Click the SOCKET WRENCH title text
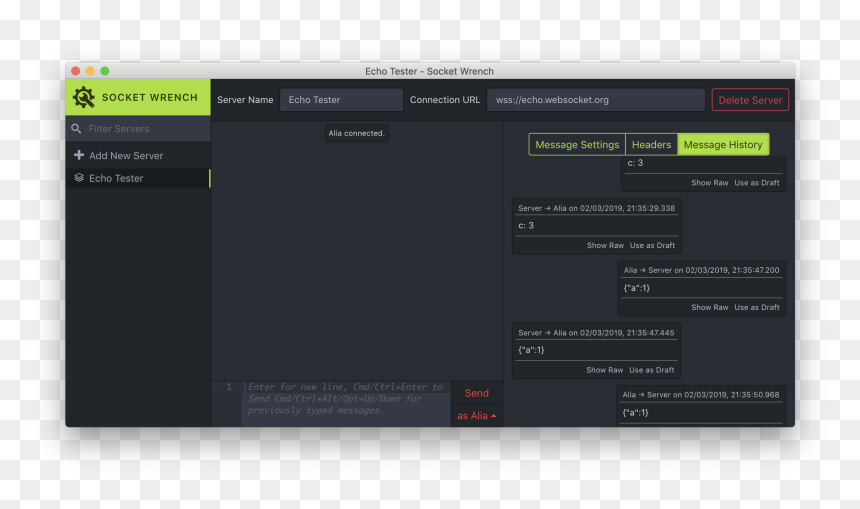860x509 pixels. click(x=150, y=97)
